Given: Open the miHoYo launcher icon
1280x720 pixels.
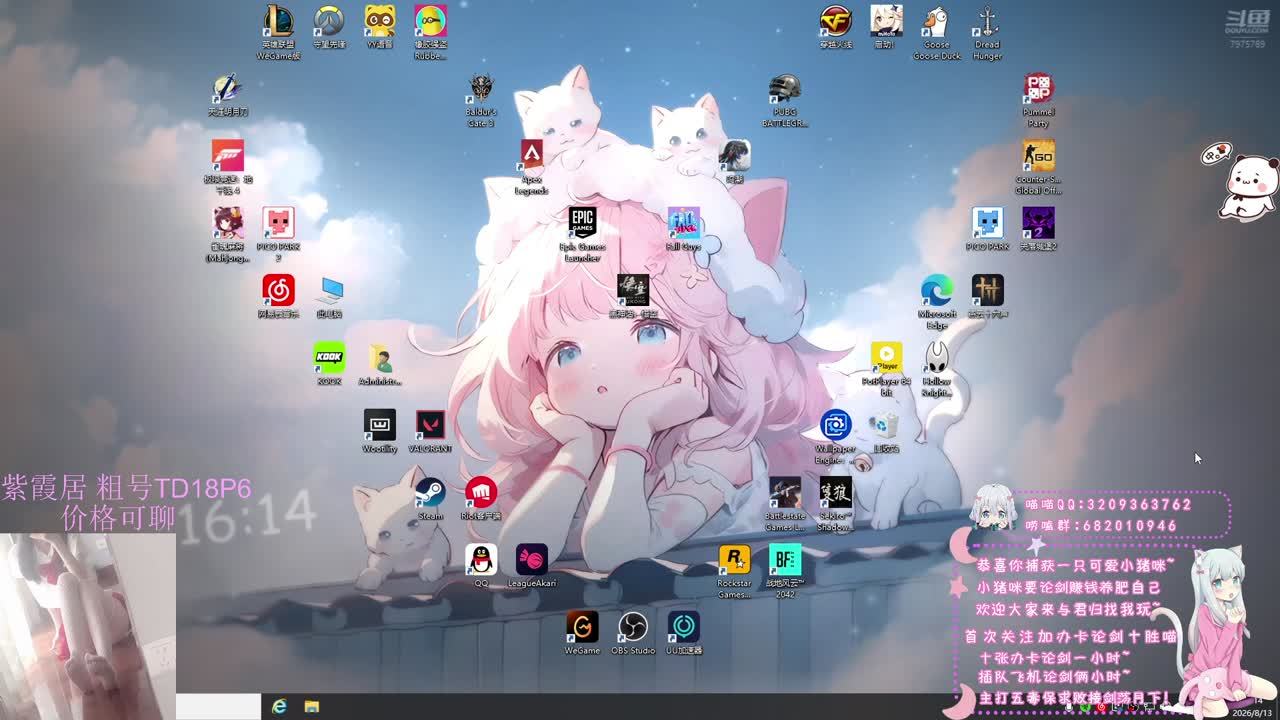Looking at the screenshot, I should click(886, 21).
